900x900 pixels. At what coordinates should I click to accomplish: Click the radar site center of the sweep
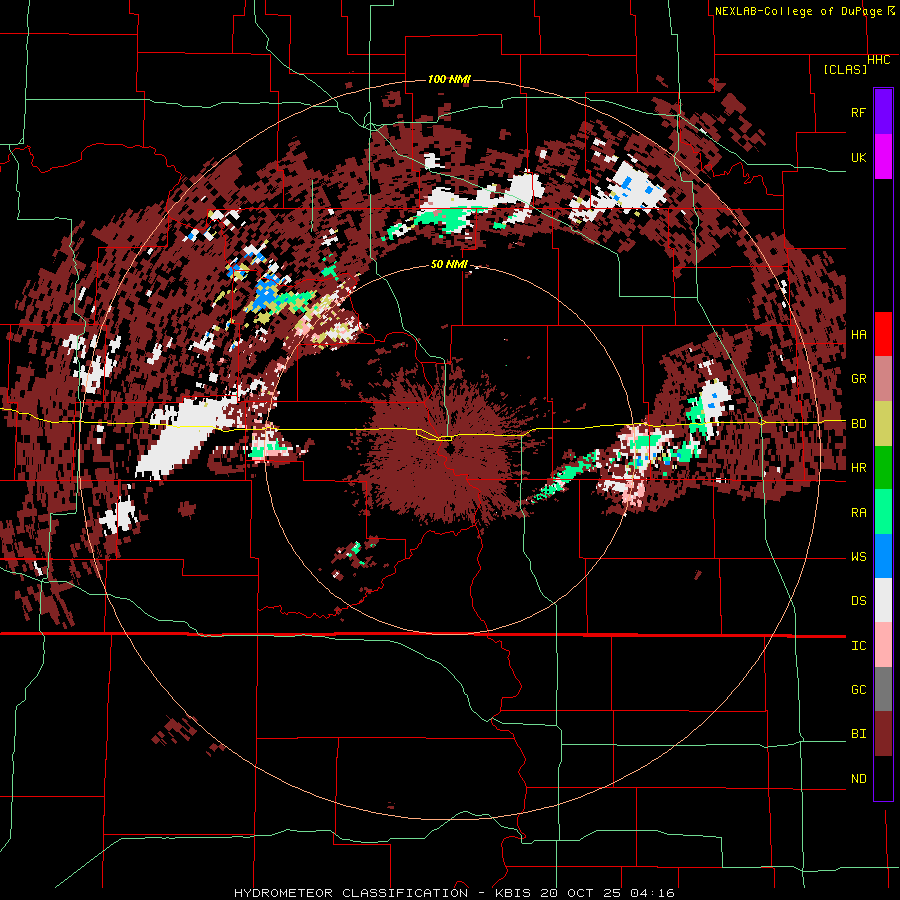[449, 449]
